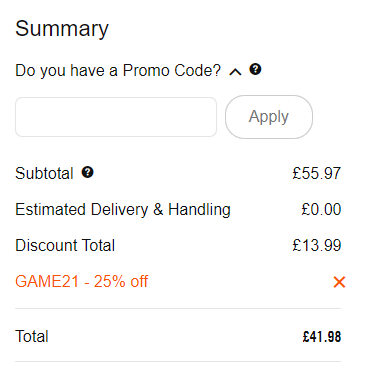Click the GAME21 code name
378x367 pixels.
(47, 282)
